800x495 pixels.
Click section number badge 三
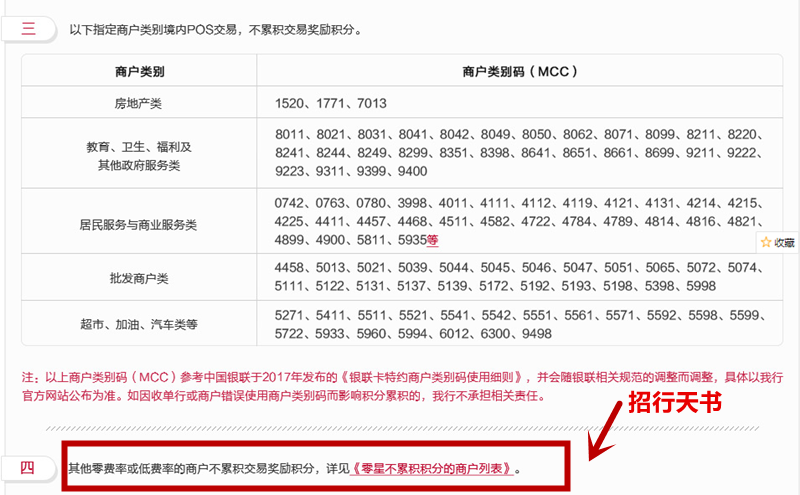(x=28, y=29)
